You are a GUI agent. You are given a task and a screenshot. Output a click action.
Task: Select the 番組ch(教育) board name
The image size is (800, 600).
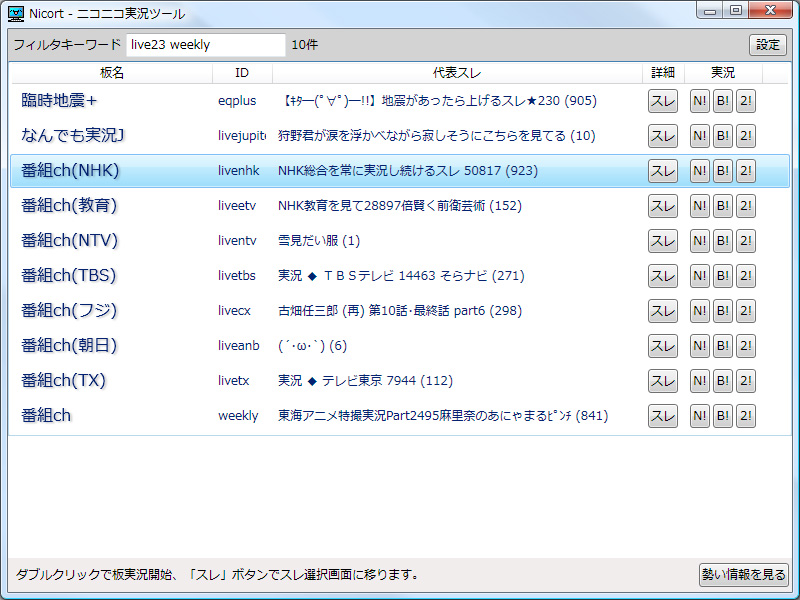(x=69, y=205)
